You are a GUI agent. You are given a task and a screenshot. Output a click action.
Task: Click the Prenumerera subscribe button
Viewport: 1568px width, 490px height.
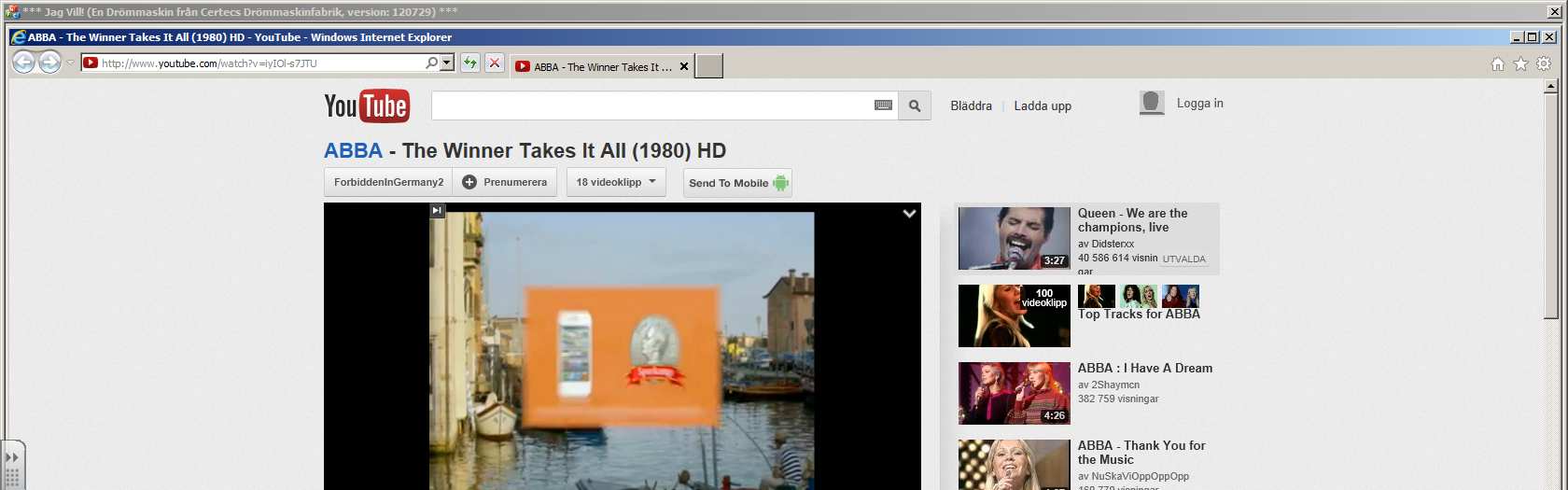tap(505, 182)
